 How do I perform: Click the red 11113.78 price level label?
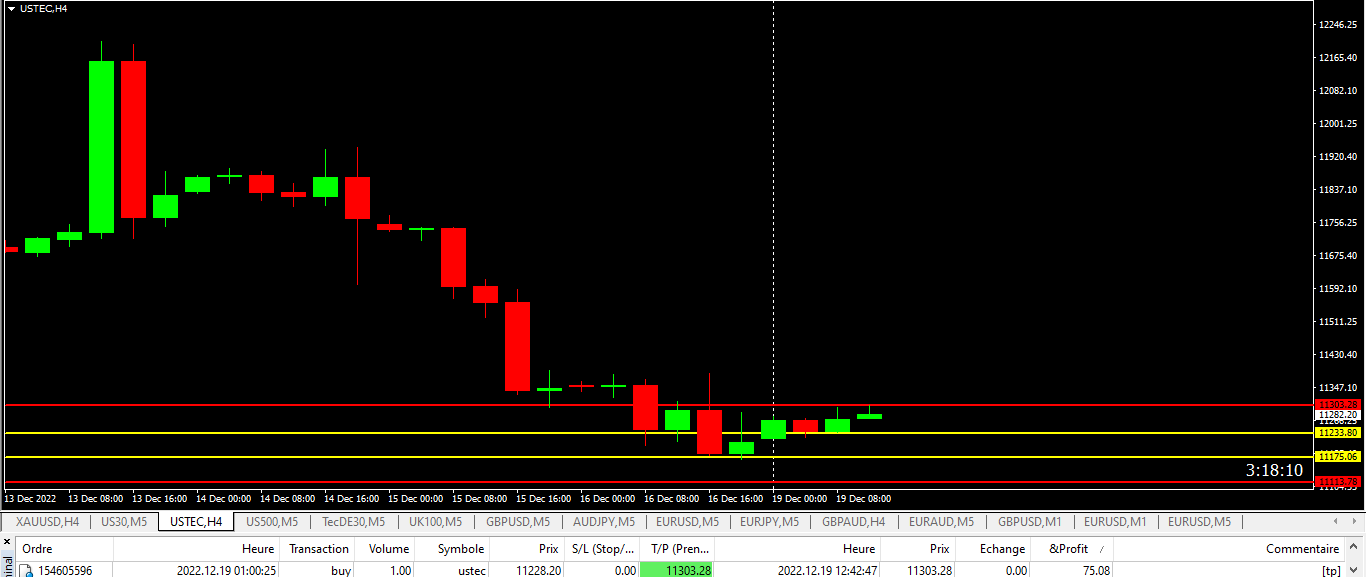click(1337, 482)
